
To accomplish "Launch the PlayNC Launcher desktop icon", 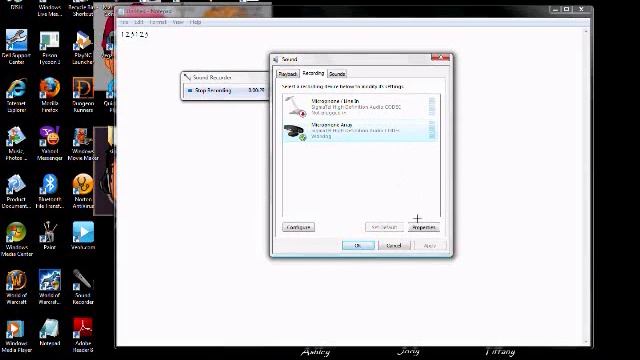I will pos(82,47).
